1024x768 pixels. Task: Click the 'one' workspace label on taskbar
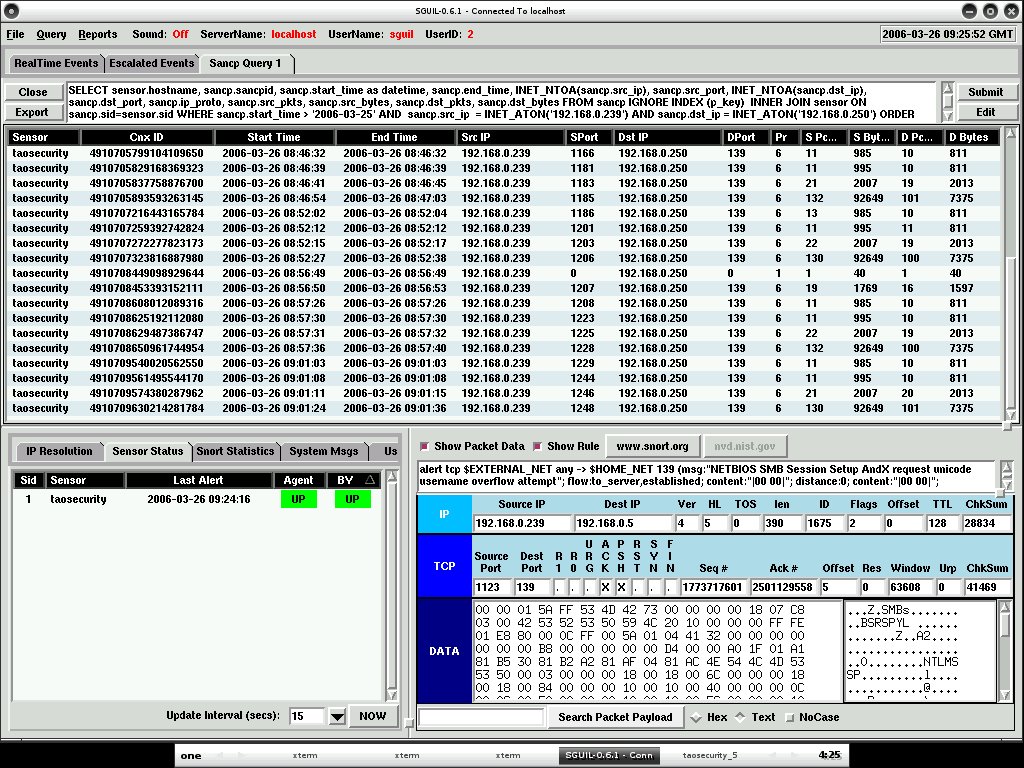pos(191,756)
